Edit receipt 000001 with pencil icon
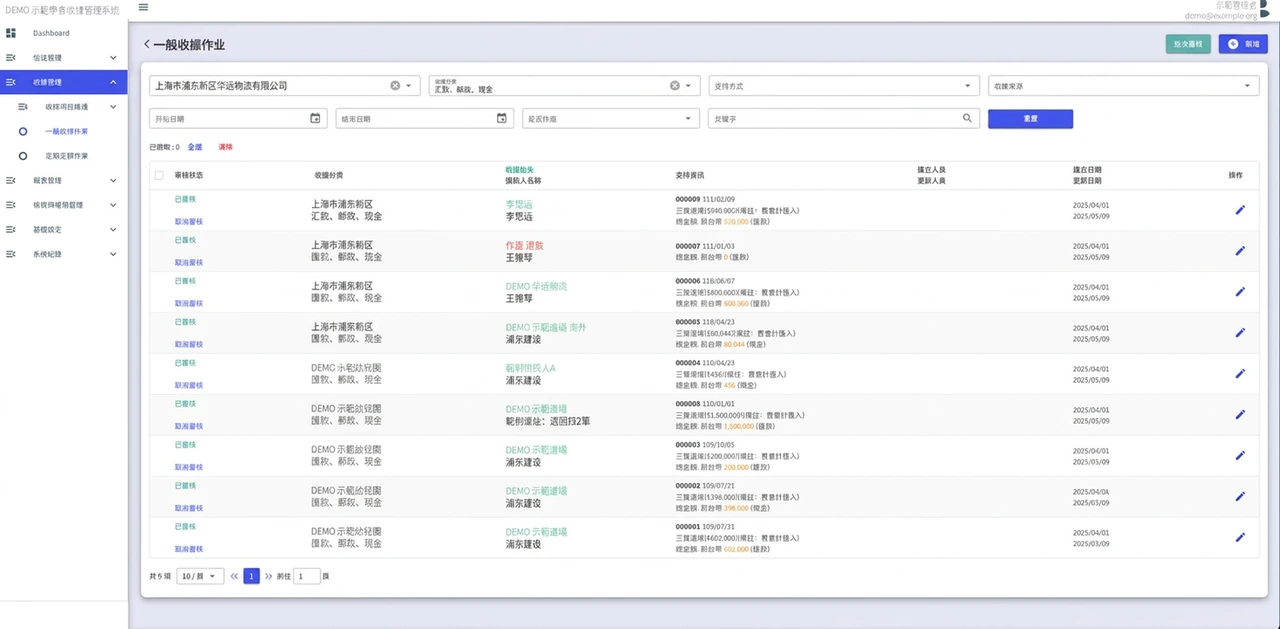 [1240, 537]
